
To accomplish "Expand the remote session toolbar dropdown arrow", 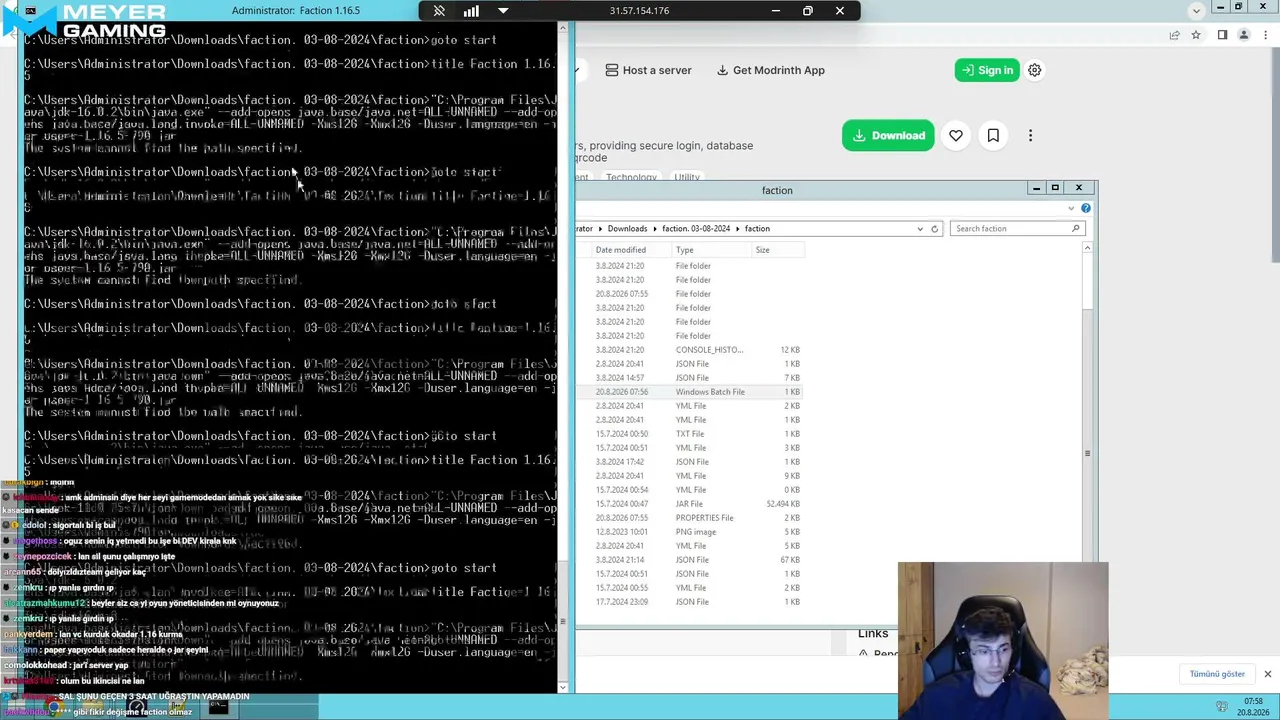I will pos(503,11).
